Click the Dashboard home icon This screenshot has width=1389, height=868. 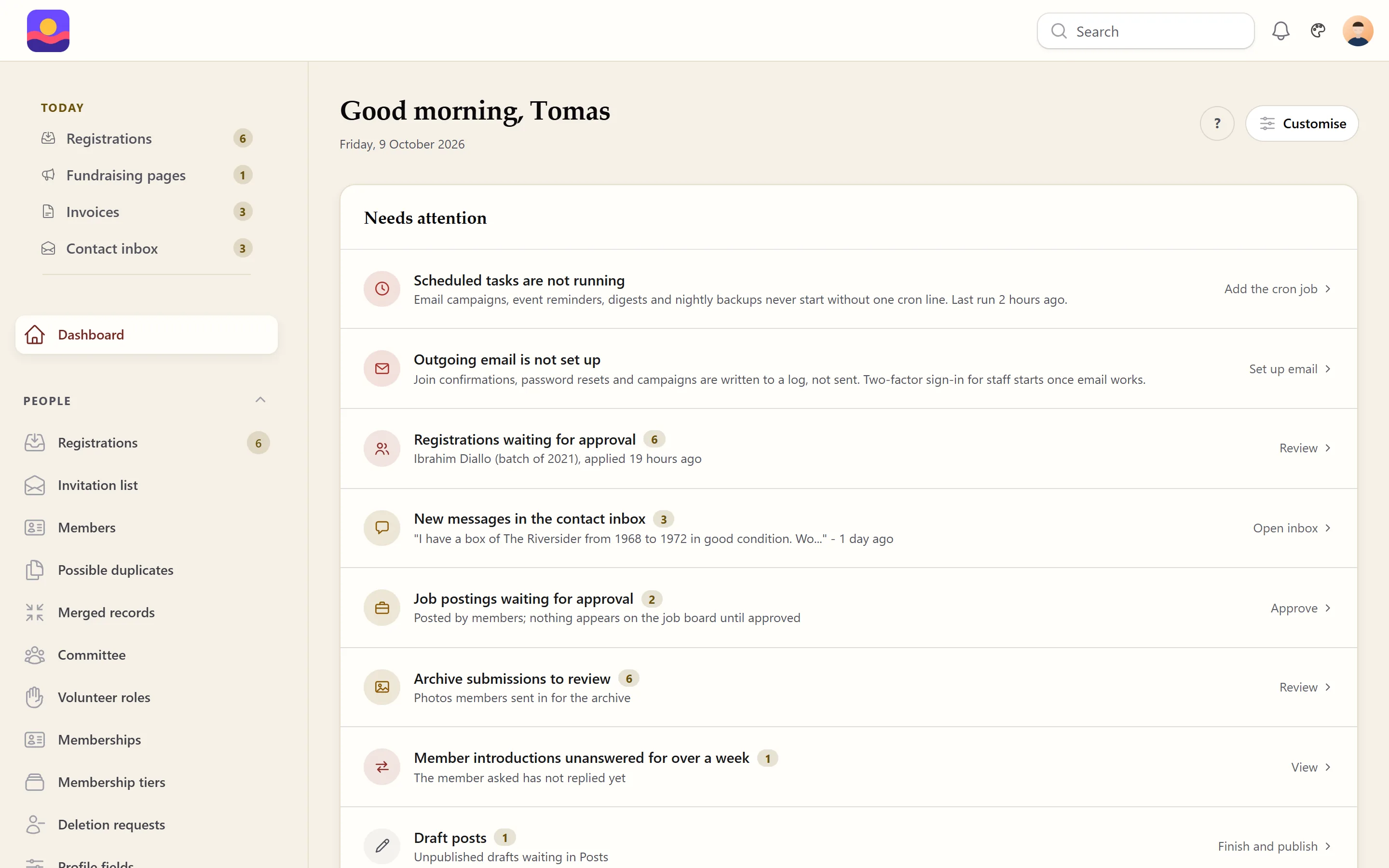click(34, 334)
